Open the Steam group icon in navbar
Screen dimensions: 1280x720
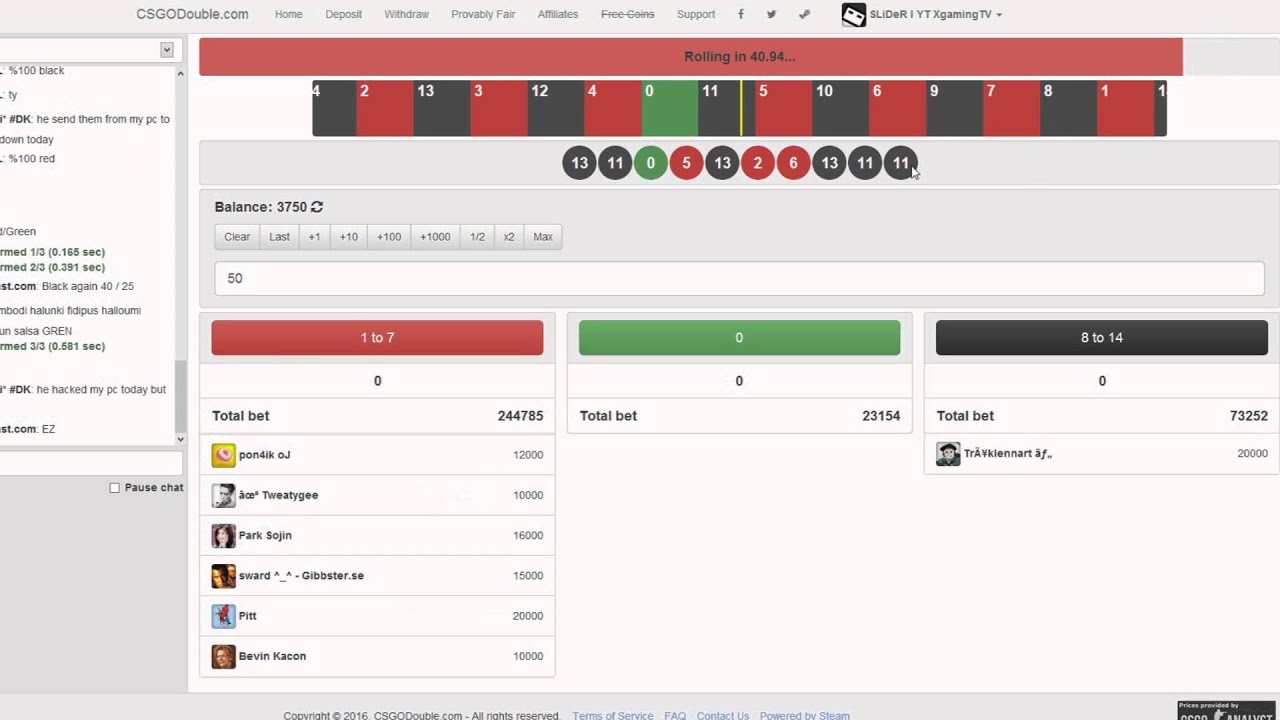coord(804,14)
